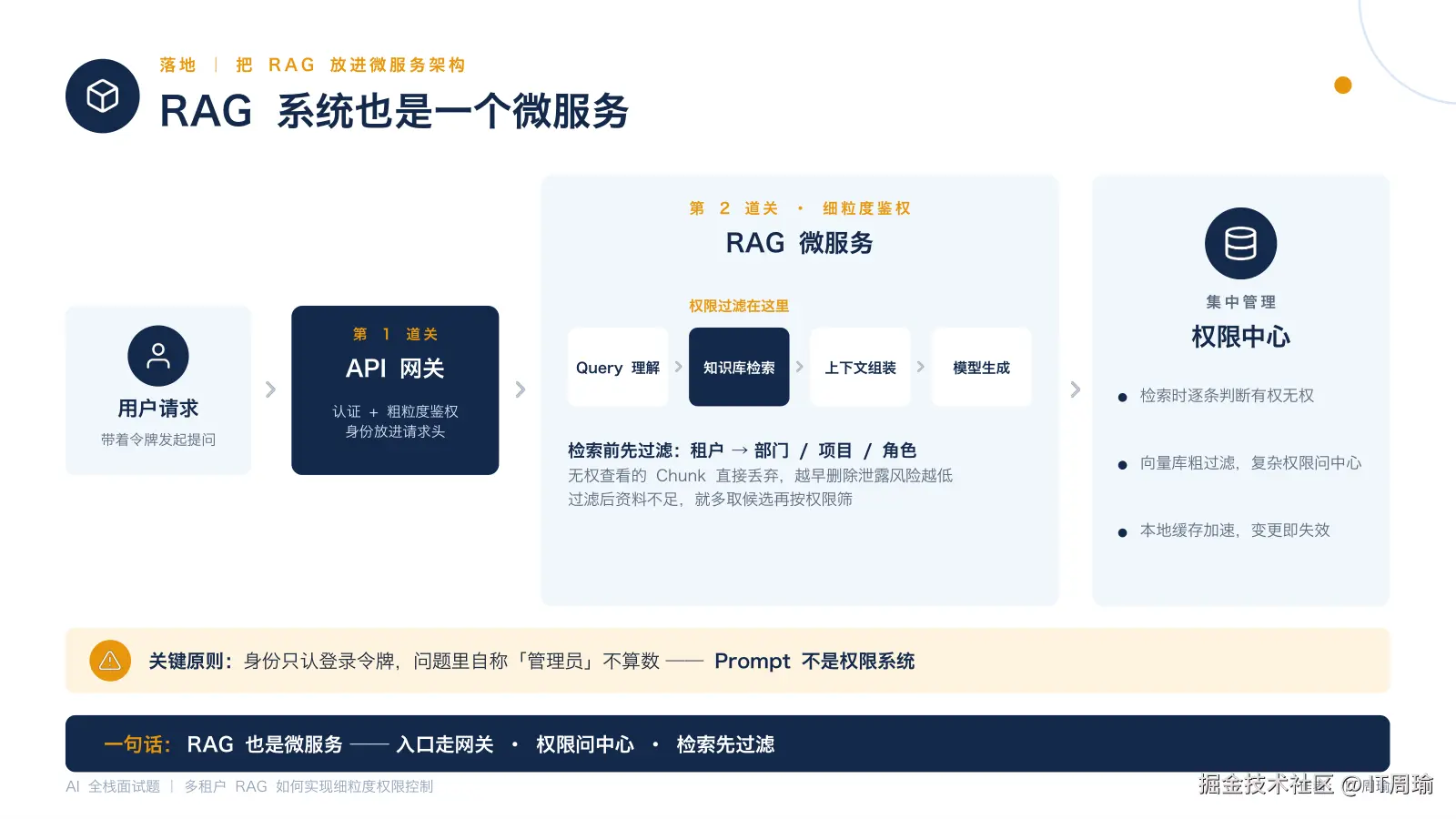Click the chevron between RAG 微服务 and 权限中心
This screenshot has width=1456, height=819.
(1076, 389)
